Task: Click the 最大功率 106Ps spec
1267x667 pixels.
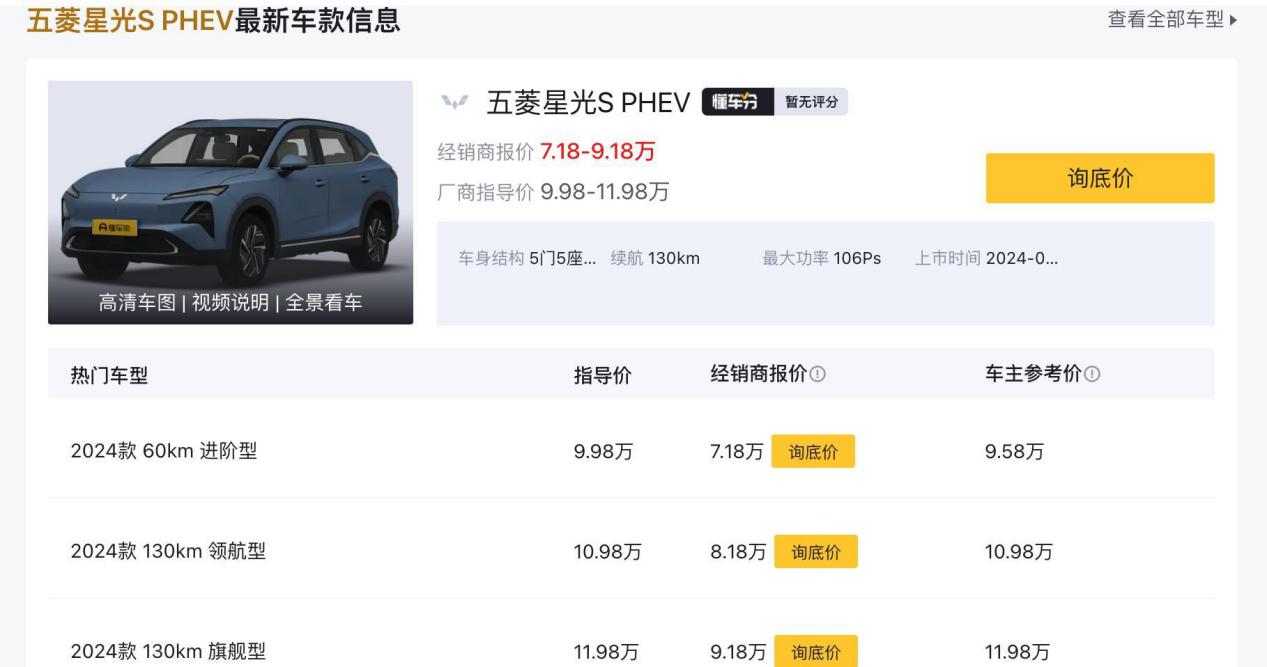Action: [822, 258]
